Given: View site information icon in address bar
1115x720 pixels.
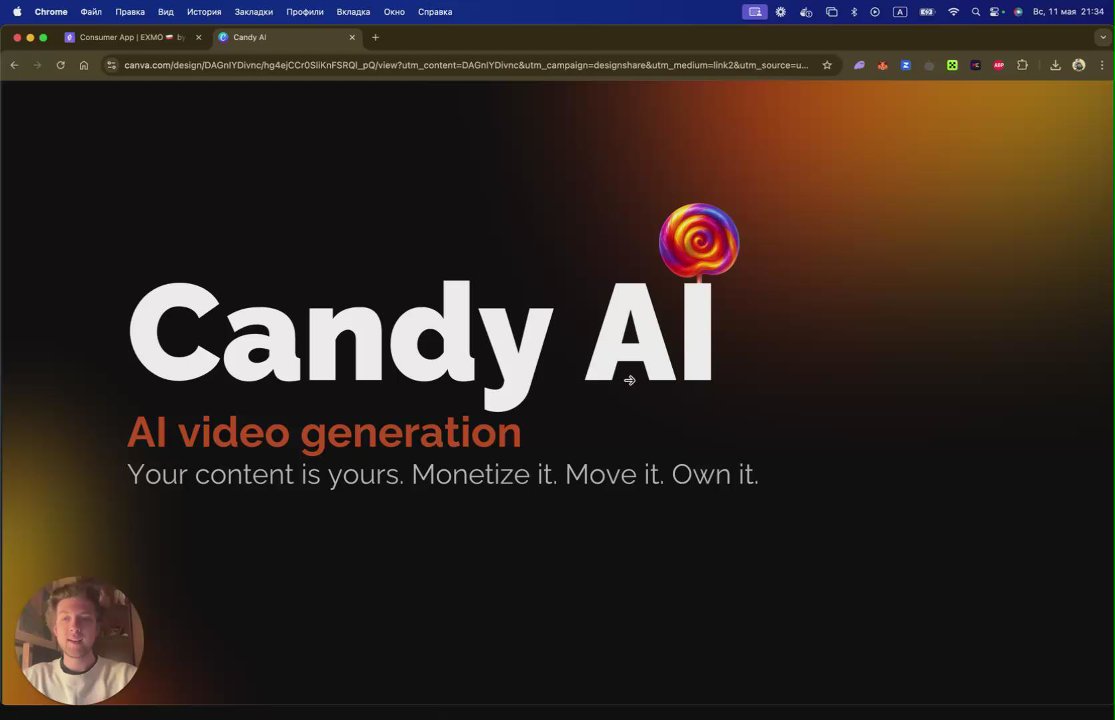Looking at the screenshot, I should point(111,65).
